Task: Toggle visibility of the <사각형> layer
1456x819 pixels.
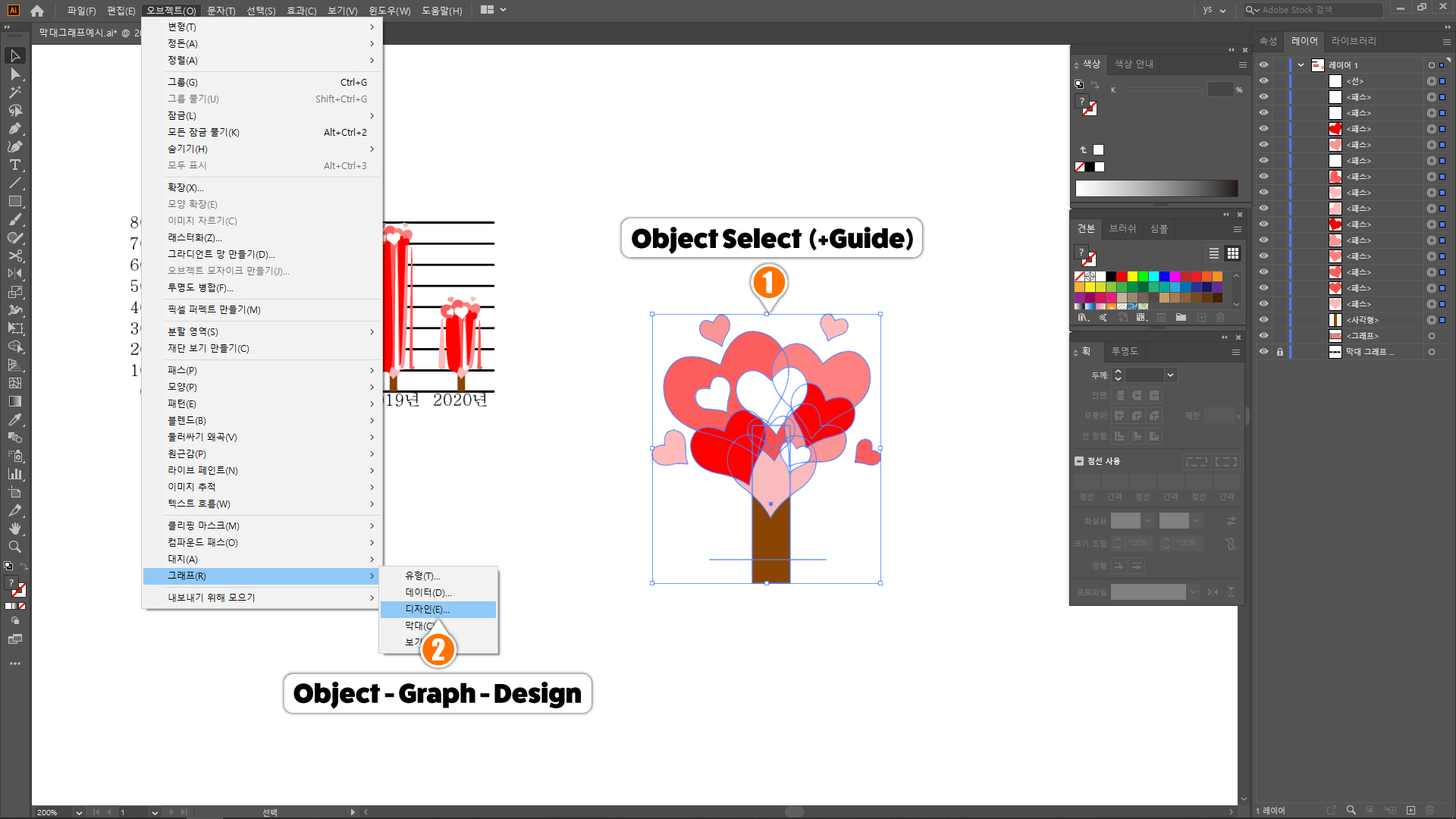Action: pyautogui.click(x=1263, y=320)
